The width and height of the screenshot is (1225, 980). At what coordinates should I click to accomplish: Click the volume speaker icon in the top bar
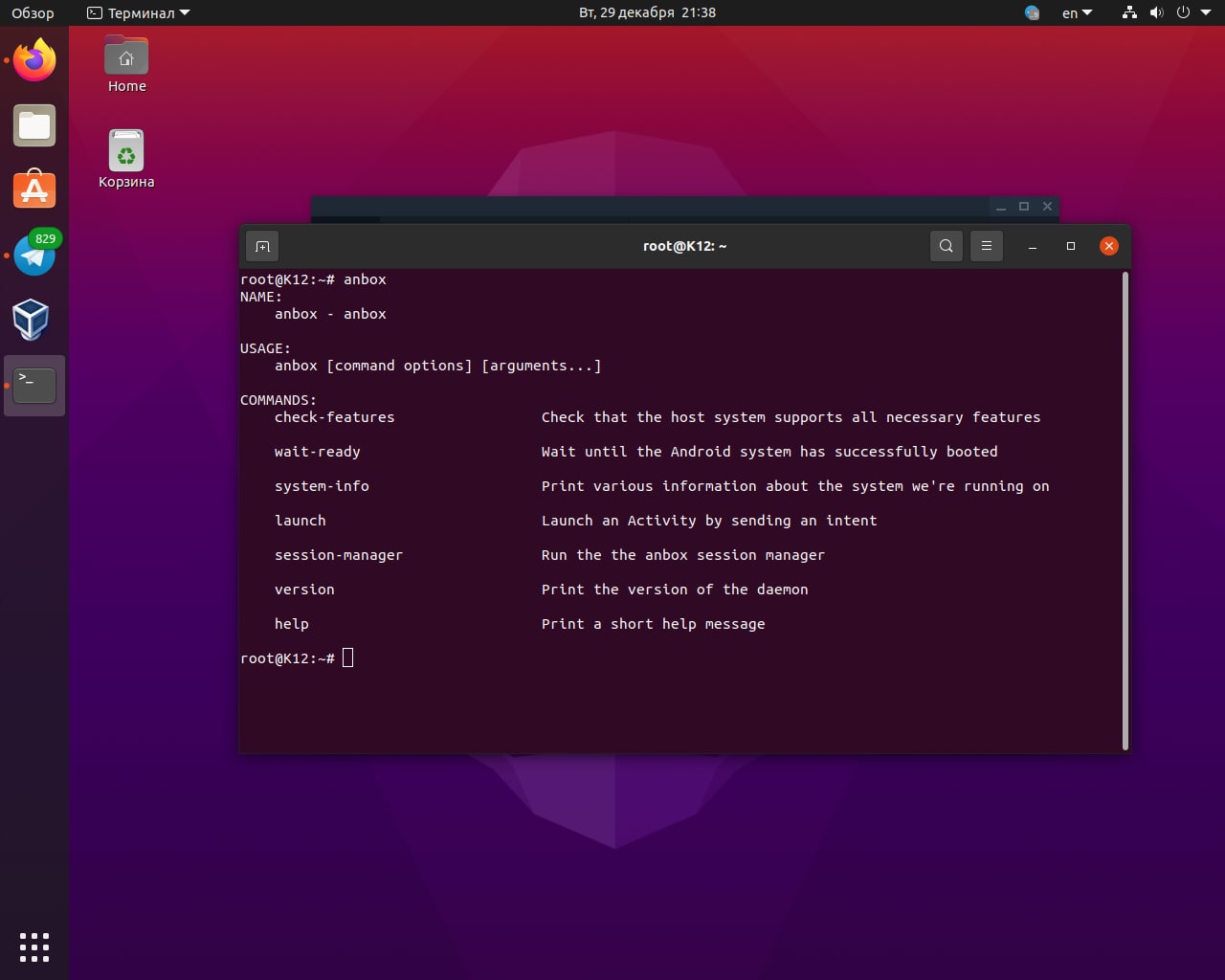click(x=1156, y=12)
